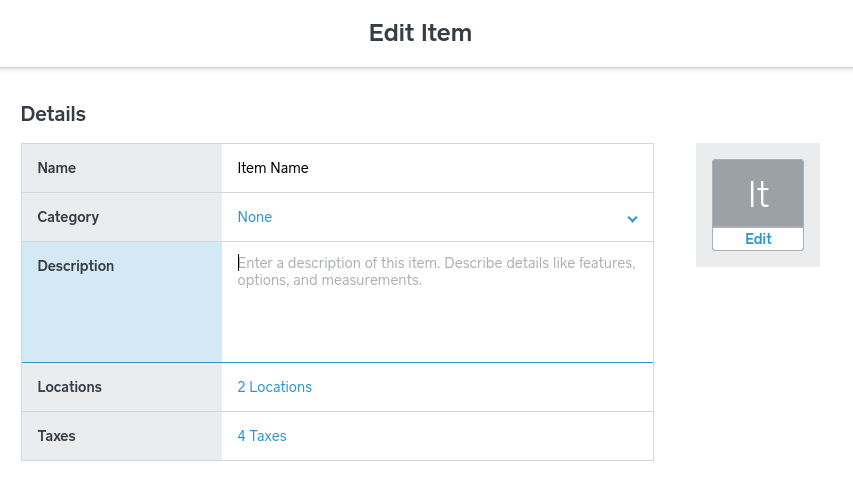Click the "None" category value text
853x493 pixels.
pos(255,217)
